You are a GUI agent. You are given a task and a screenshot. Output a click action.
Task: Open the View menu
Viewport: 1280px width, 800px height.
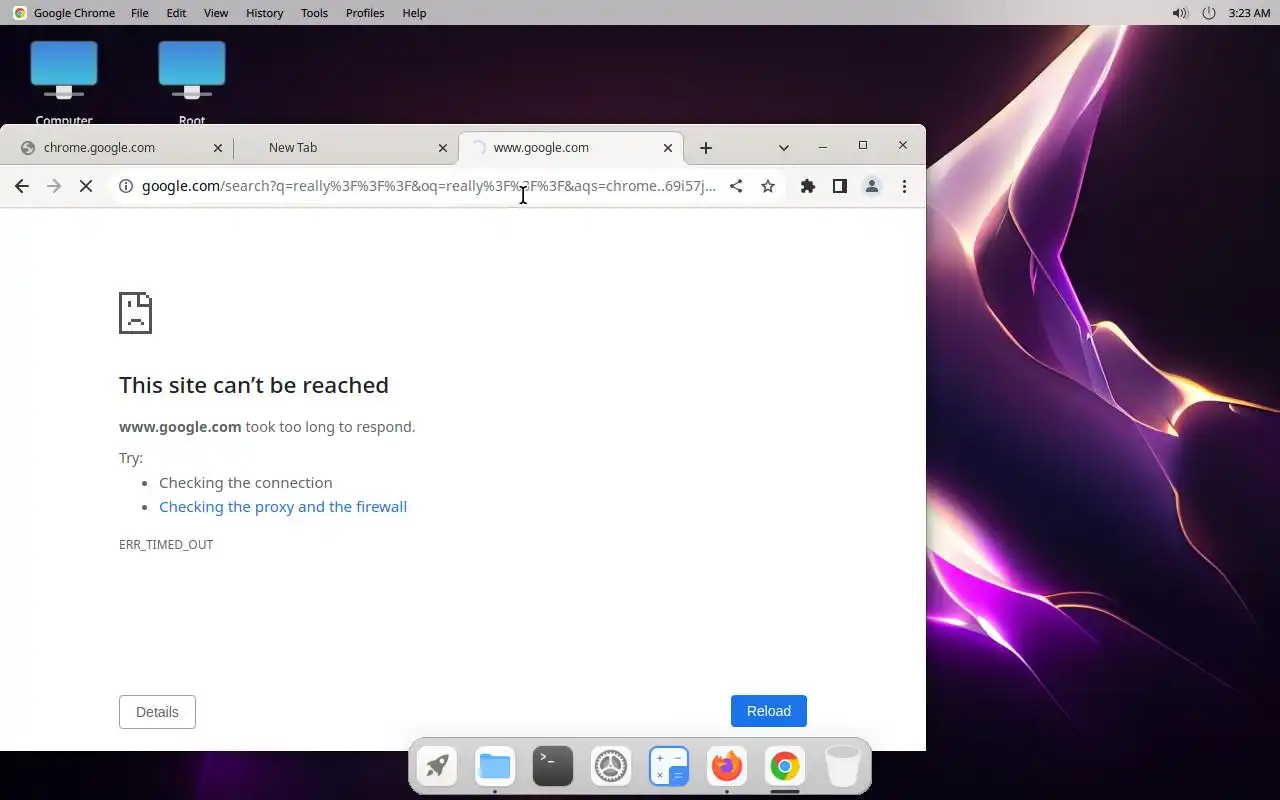(216, 13)
